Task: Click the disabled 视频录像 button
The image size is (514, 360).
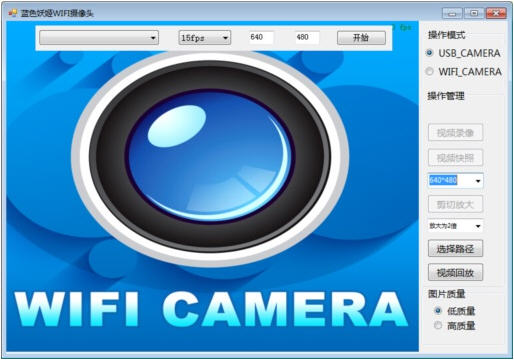Action: coord(455,133)
